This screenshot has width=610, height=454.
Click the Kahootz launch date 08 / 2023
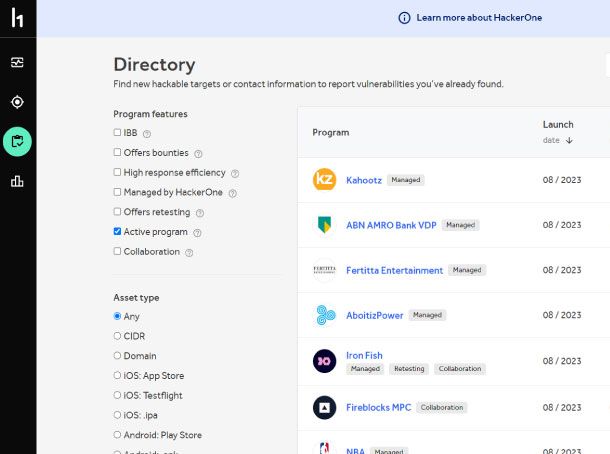click(x=562, y=180)
